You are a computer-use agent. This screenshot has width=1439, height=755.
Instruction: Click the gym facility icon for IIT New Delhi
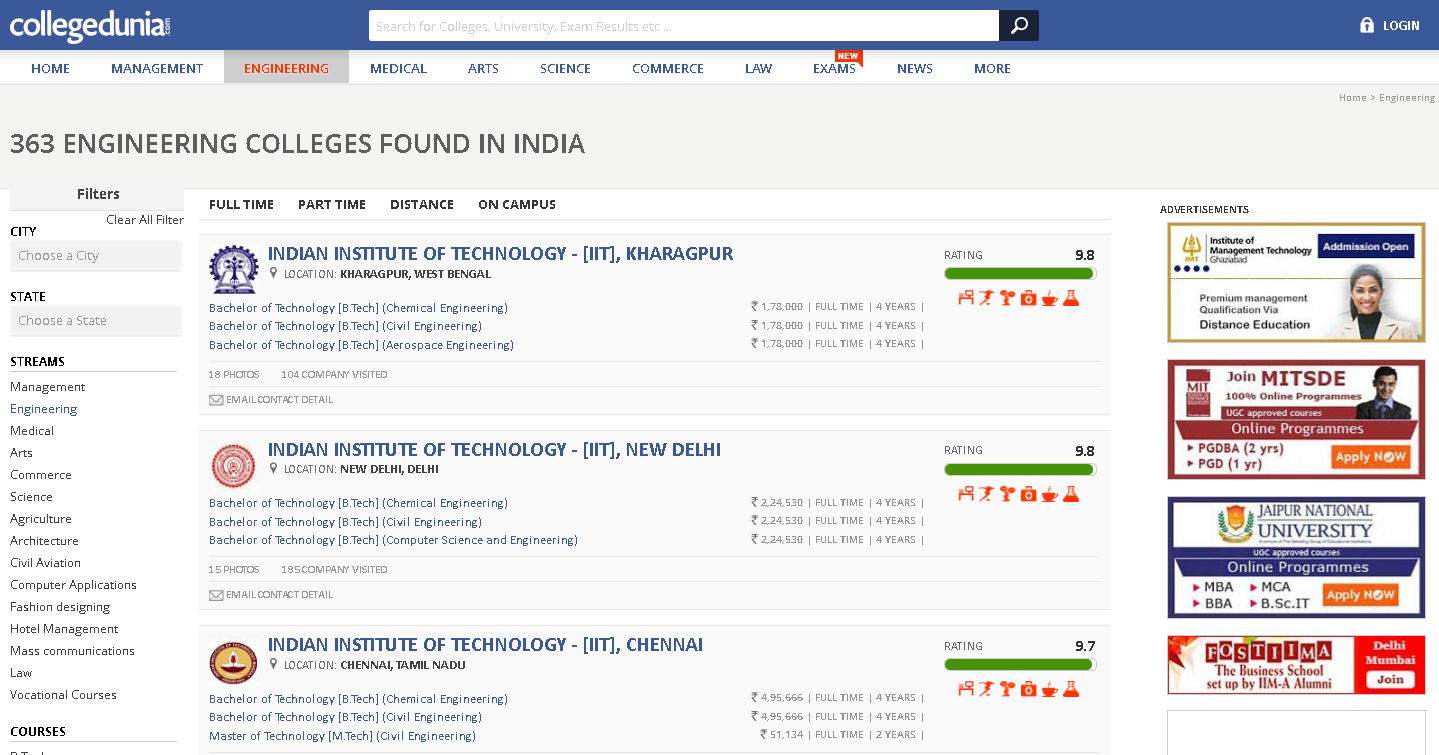(1007, 493)
